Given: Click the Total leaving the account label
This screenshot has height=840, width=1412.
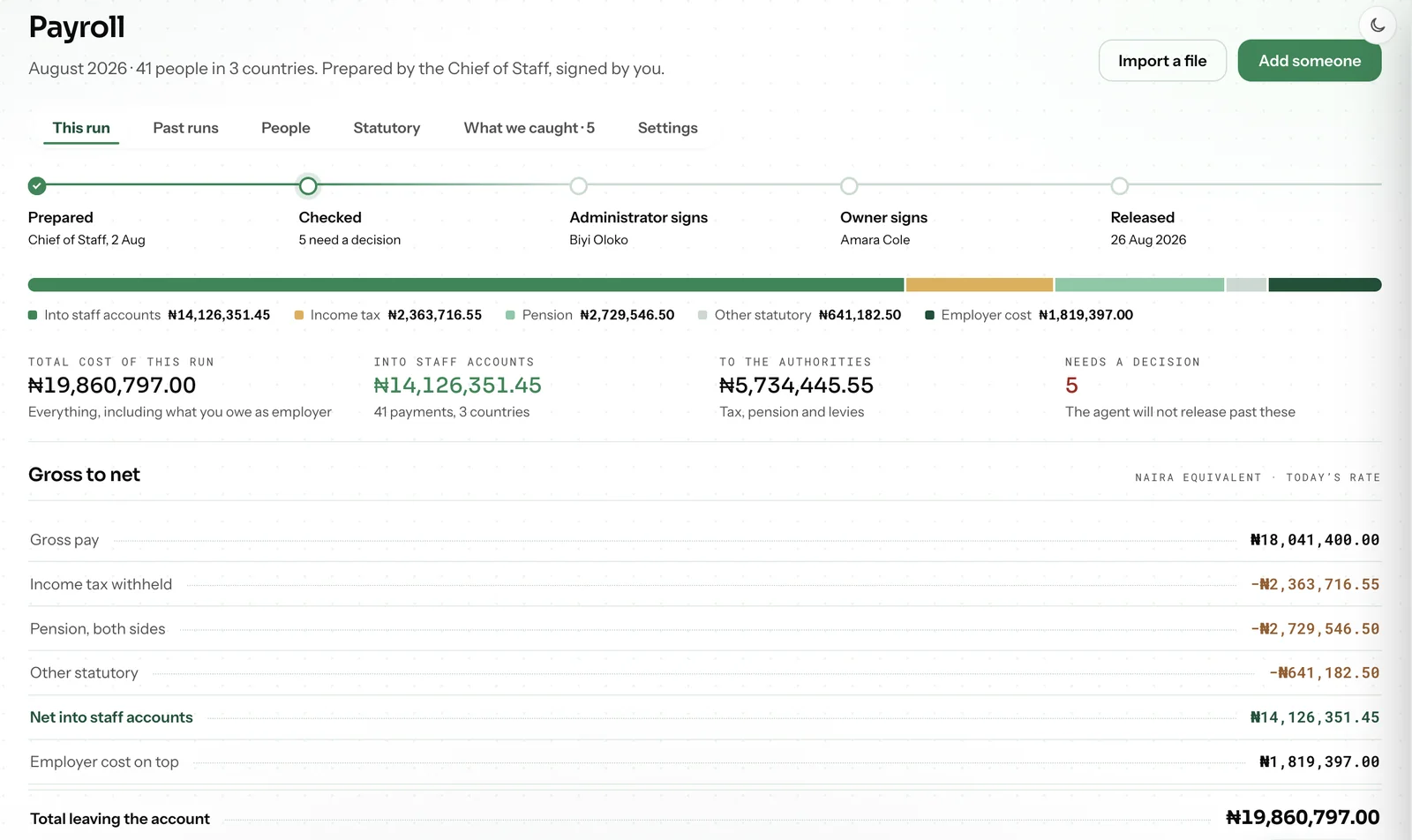Looking at the screenshot, I should (x=120, y=819).
